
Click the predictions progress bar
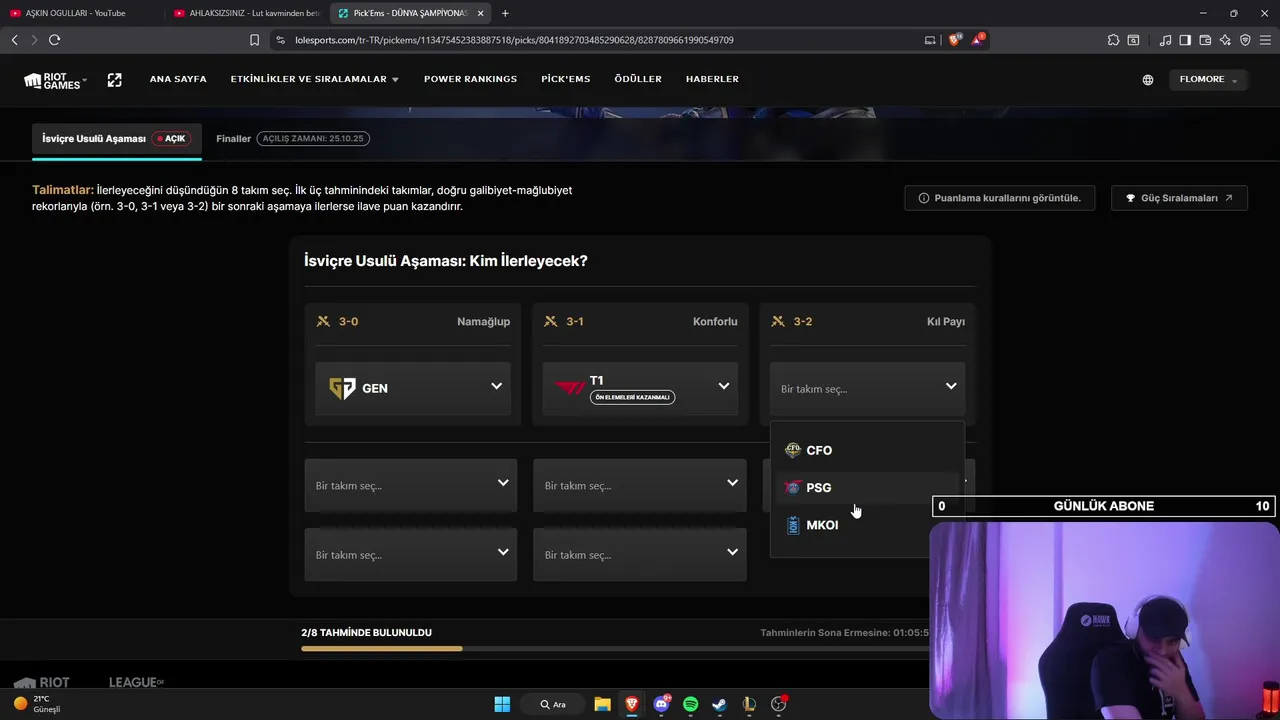(x=615, y=649)
